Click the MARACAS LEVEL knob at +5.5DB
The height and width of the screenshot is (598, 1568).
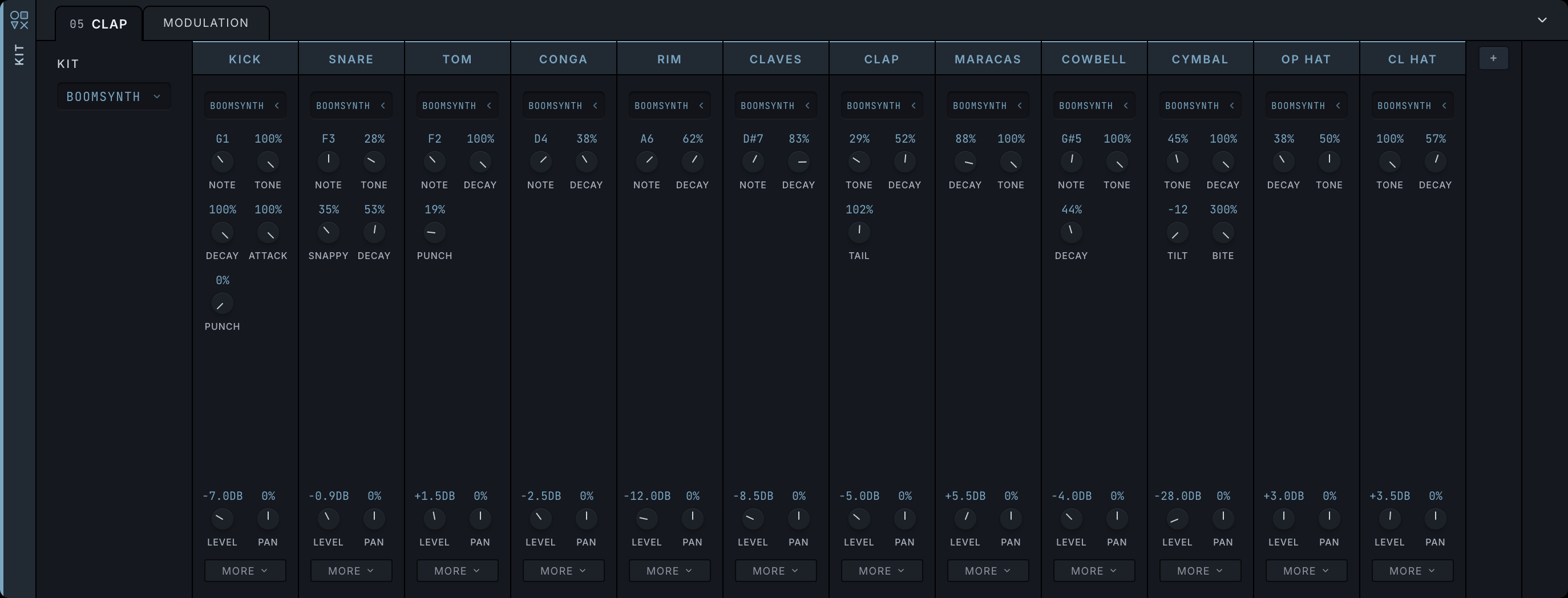tap(965, 518)
